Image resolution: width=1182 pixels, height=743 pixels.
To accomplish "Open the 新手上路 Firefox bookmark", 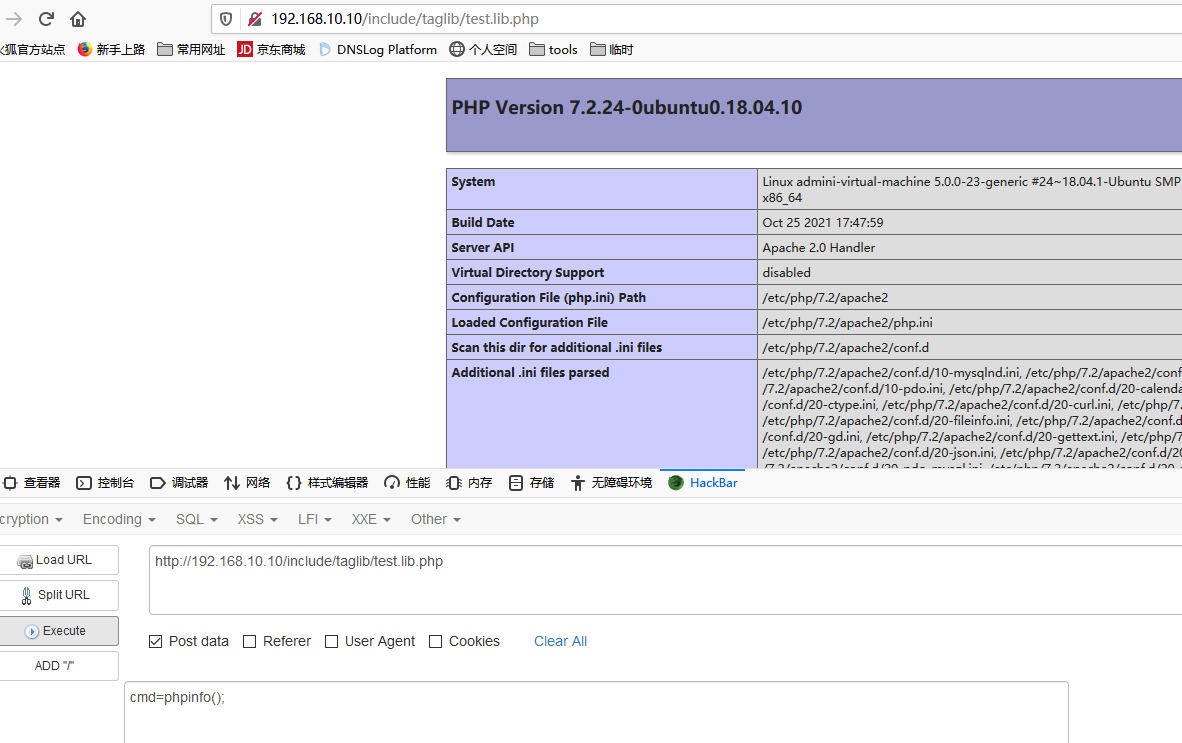I will pos(112,50).
